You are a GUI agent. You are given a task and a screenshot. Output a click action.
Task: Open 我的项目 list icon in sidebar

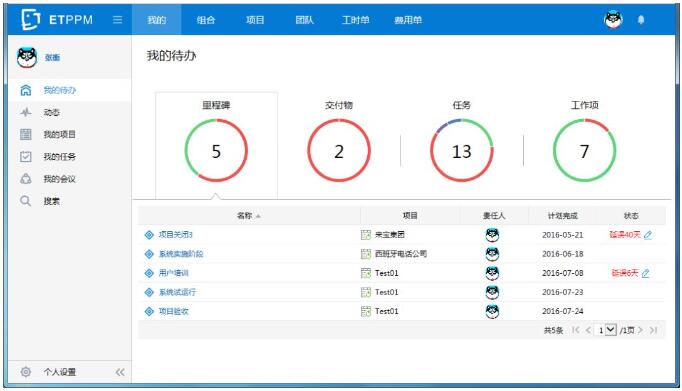tap(26, 134)
